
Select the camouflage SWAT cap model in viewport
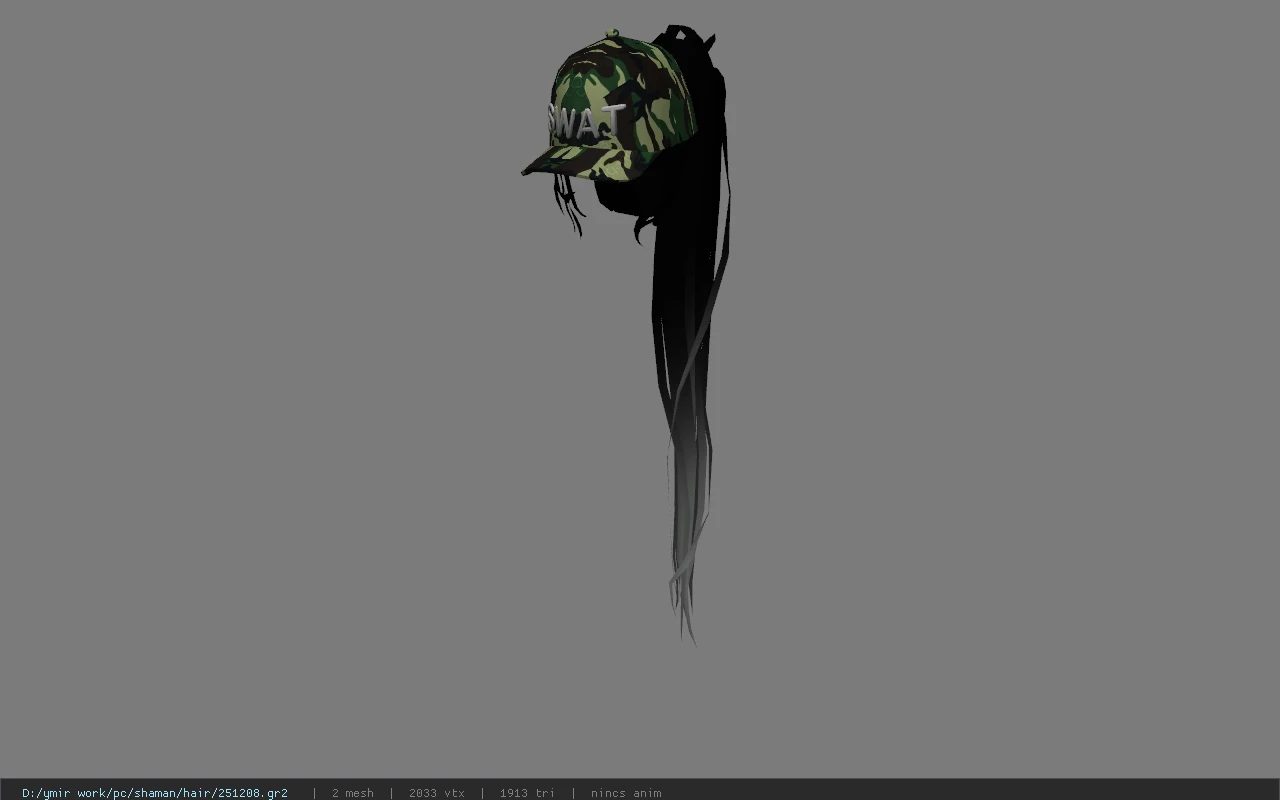[x=608, y=108]
